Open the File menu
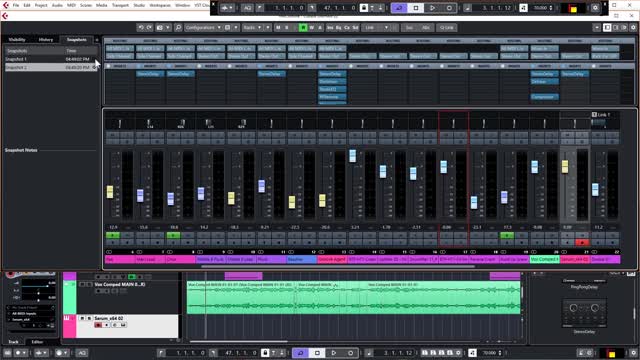640x360 pixels. (x=16, y=5)
